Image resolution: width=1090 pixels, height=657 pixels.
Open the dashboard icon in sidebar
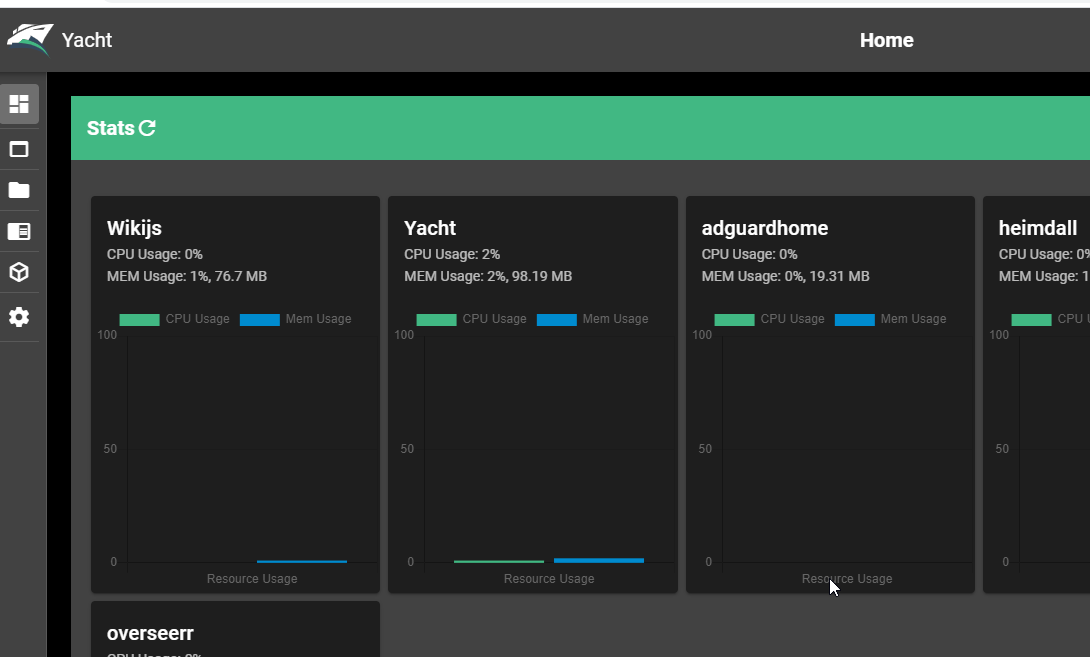click(19, 104)
